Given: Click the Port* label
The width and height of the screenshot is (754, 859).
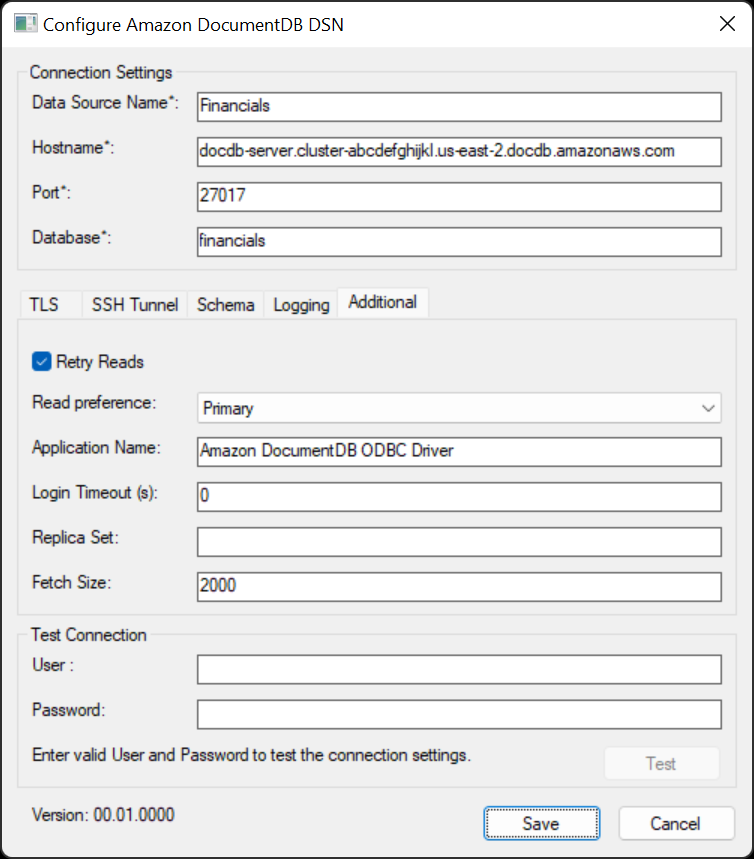Looking at the screenshot, I should pyautogui.click(x=52, y=192).
